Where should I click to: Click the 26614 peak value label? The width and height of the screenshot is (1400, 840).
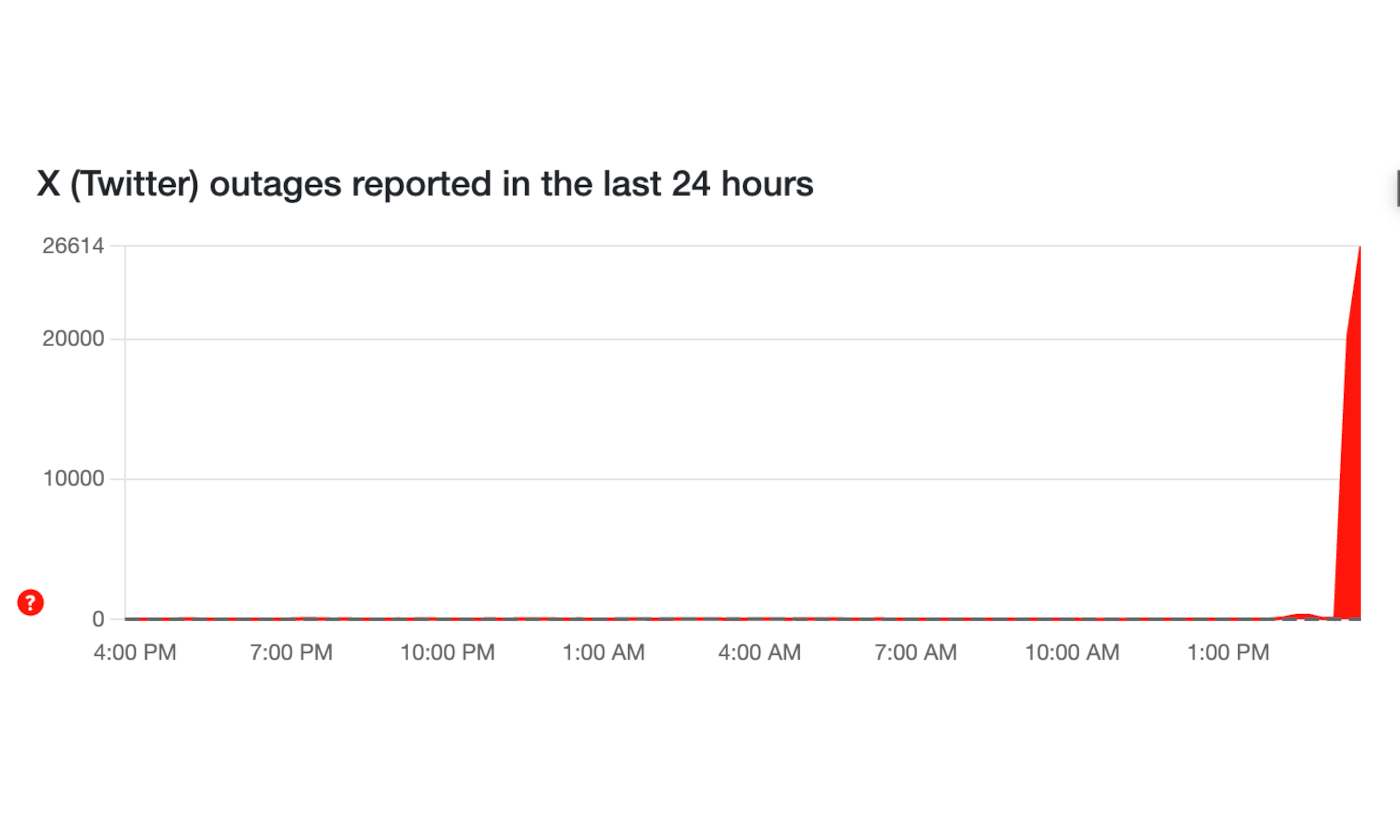73,246
